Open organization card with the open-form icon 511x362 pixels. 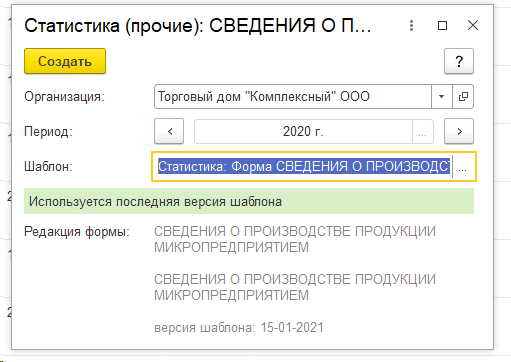point(463,97)
